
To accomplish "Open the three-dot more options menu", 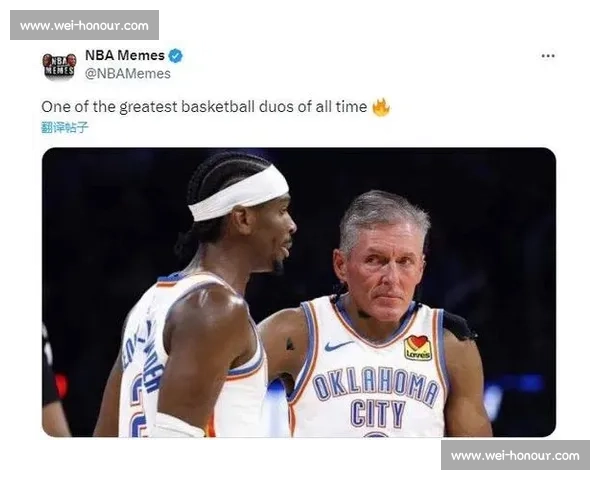I will [548, 56].
